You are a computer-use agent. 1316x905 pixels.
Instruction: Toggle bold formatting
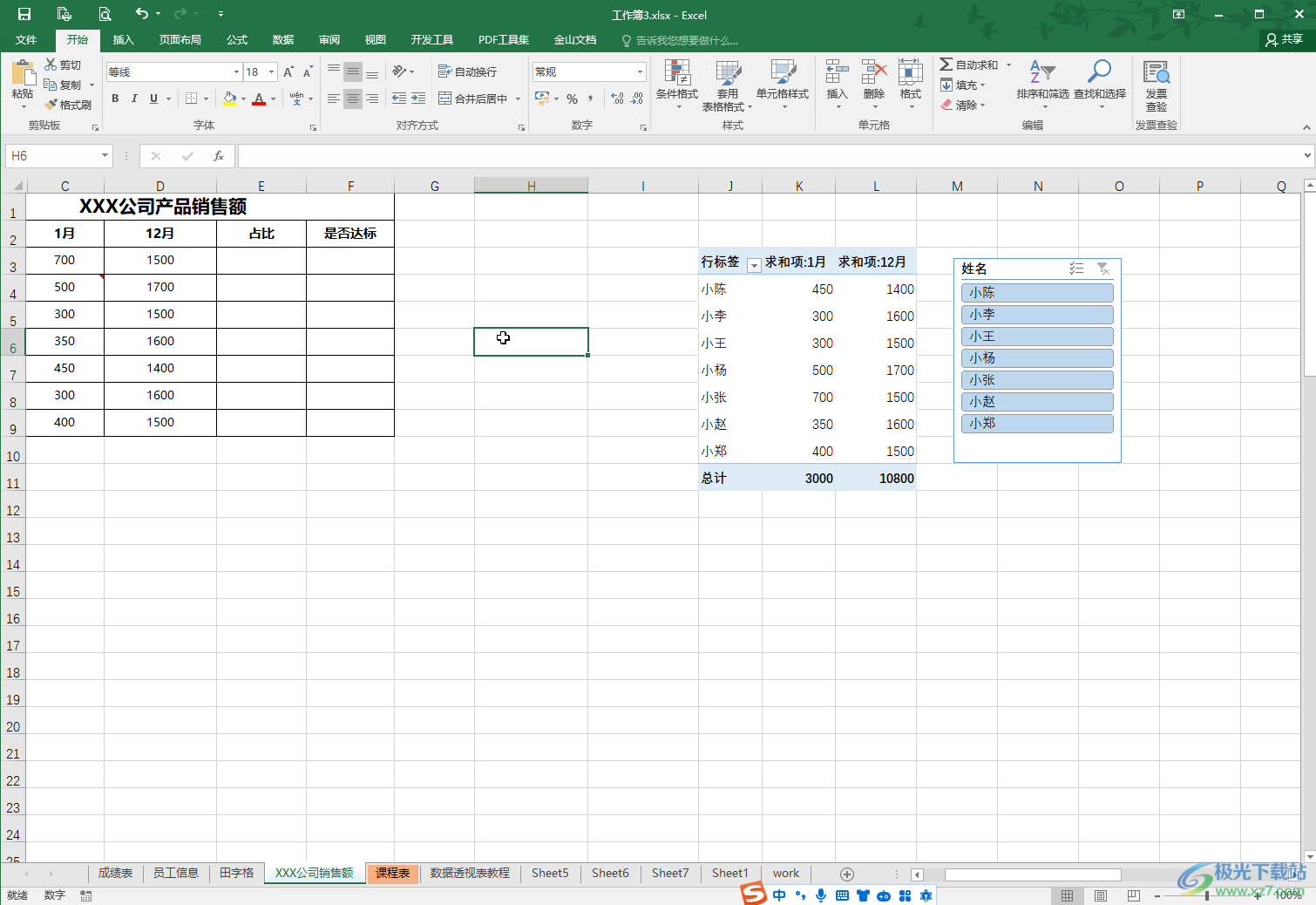point(115,99)
